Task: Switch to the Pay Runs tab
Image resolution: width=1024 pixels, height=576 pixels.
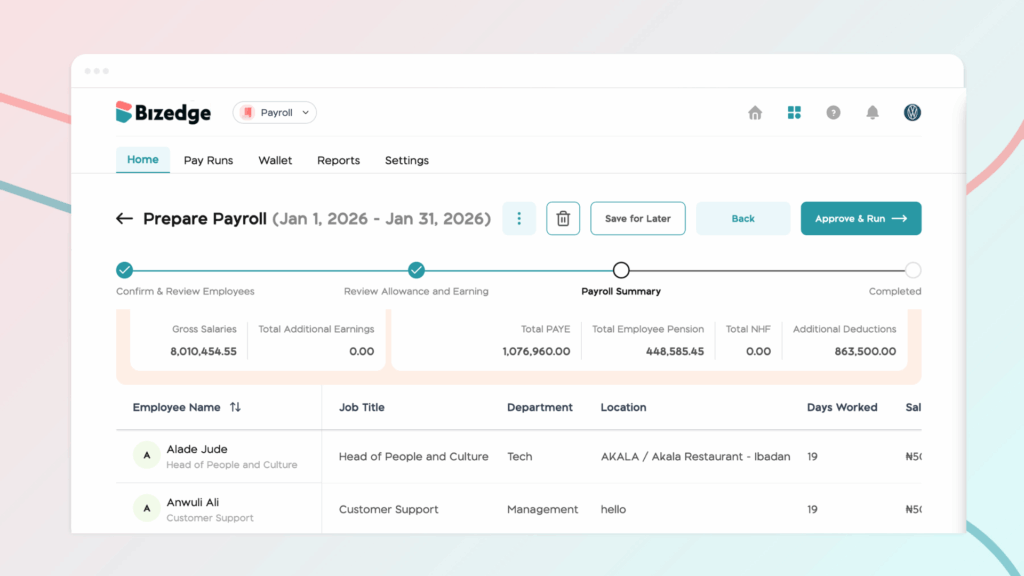Action: (x=208, y=160)
